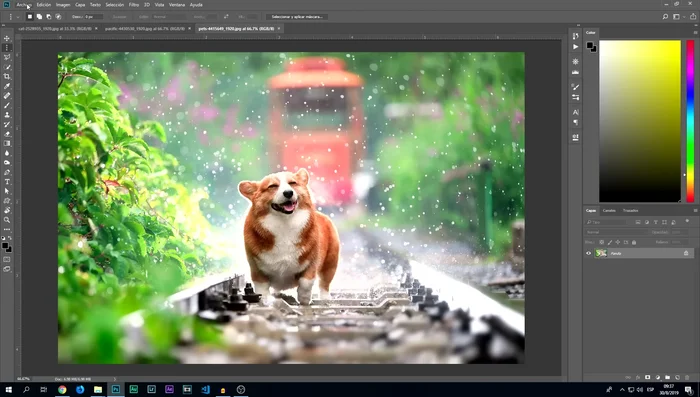
Task: Select the History Brush tool
Action: click(7, 125)
